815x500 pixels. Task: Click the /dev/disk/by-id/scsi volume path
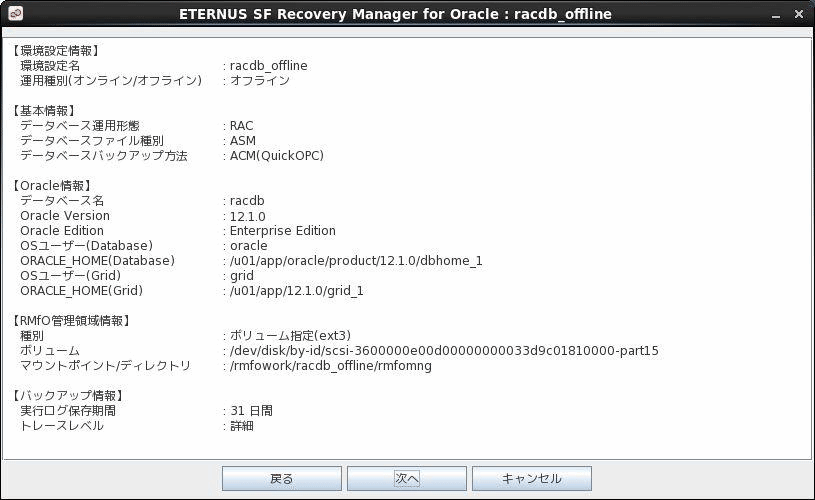click(444, 351)
